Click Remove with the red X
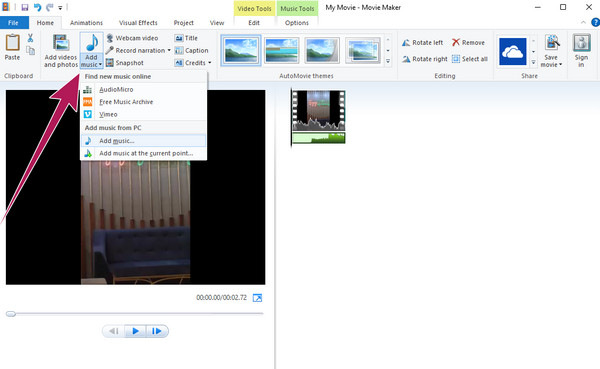The height and width of the screenshot is (369, 600). [x=468, y=42]
